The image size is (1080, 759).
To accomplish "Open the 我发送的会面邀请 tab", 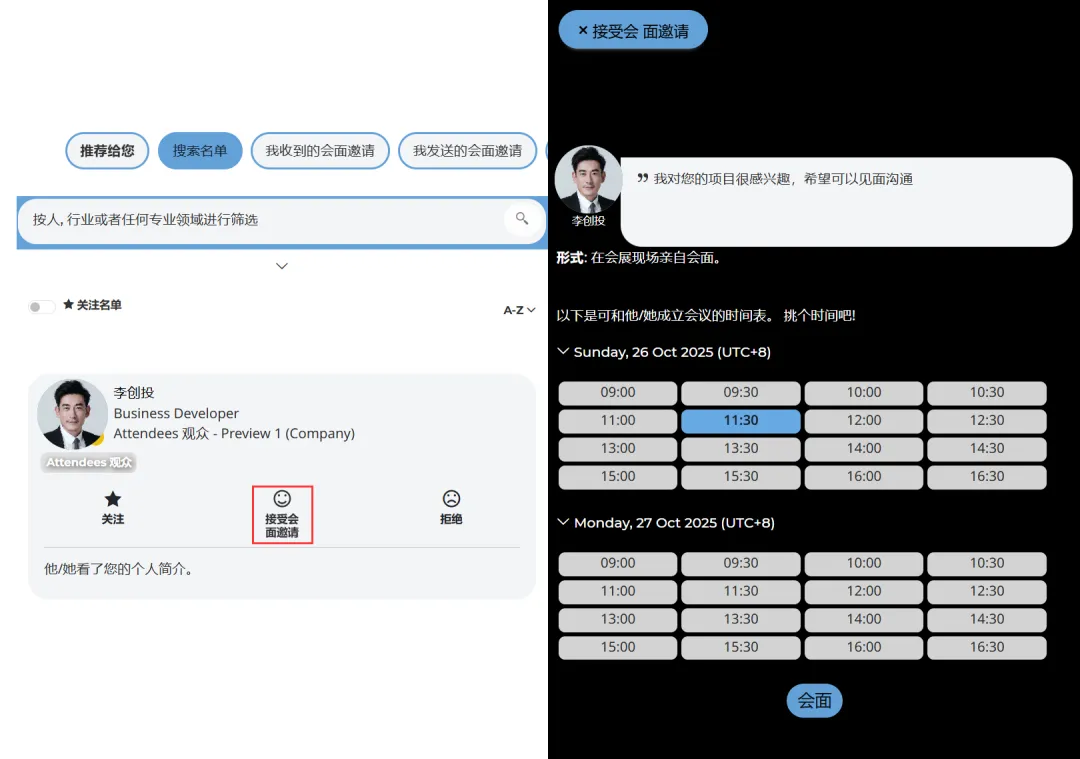I will pyautogui.click(x=467, y=151).
